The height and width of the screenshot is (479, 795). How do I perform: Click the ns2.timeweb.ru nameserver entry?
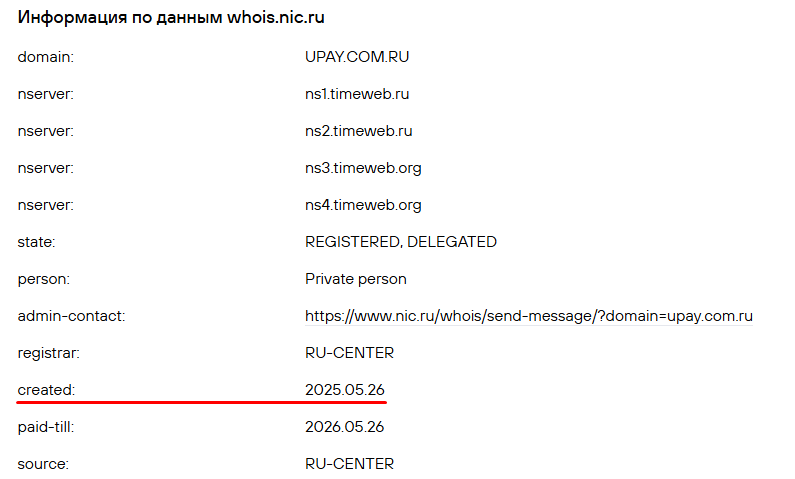(358, 131)
